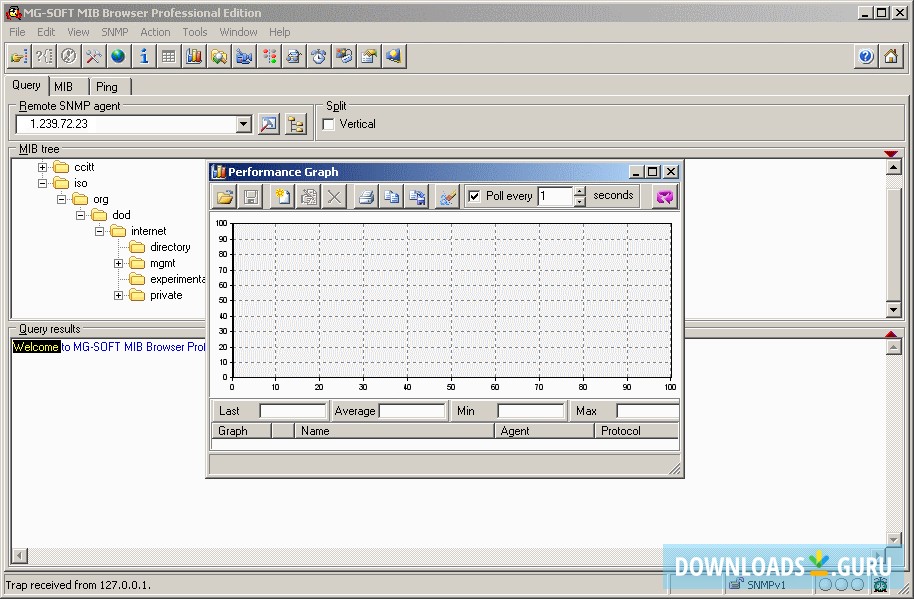914x599 pixels.
Task: Click the red and green dots toolbar icon
Action: 269,57
